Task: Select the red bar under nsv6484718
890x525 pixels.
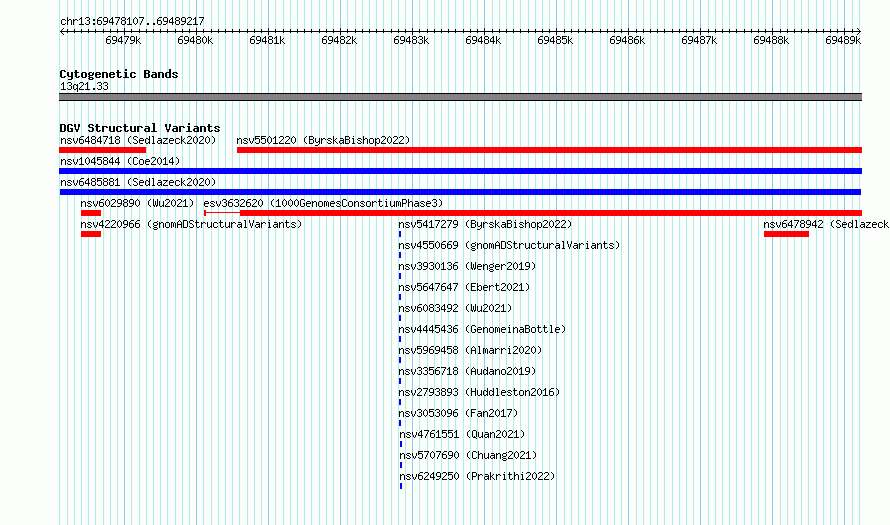Action: click(103, 150)
